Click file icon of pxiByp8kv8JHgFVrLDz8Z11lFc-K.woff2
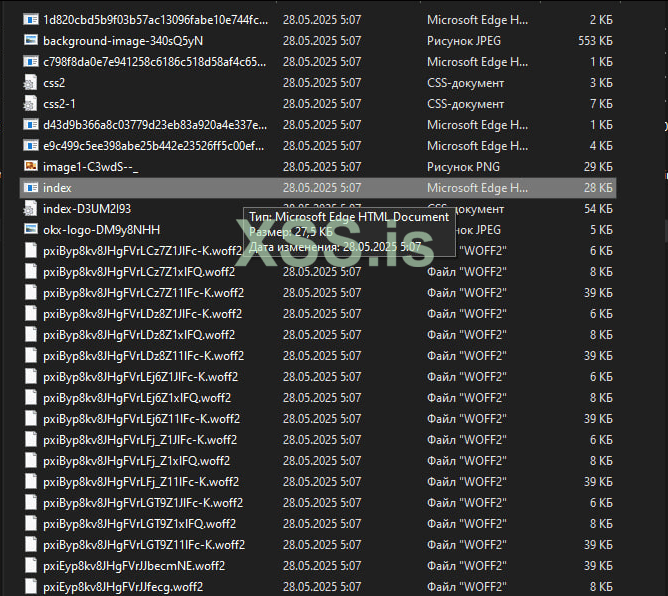The width and height of the screenshot is (668, 596). click(x=31, y=355)
